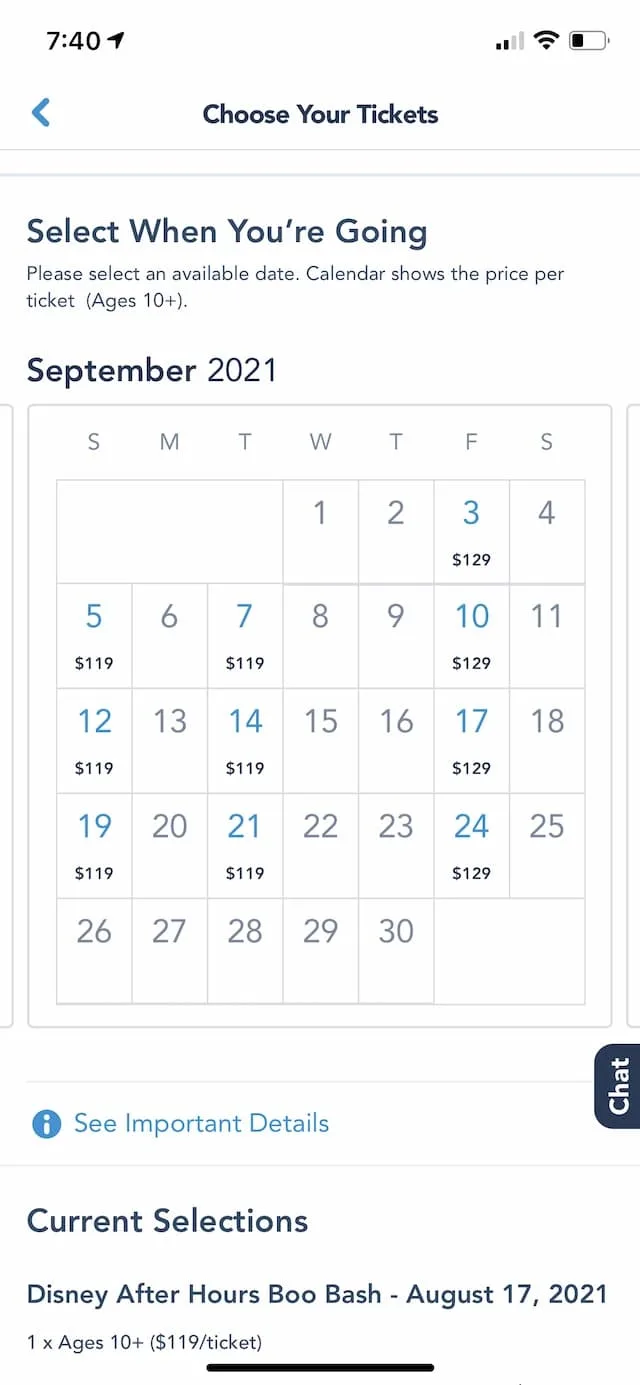
Task: Pick September 17 for $129
Action: pyautogui.click(x=472, y=742)
